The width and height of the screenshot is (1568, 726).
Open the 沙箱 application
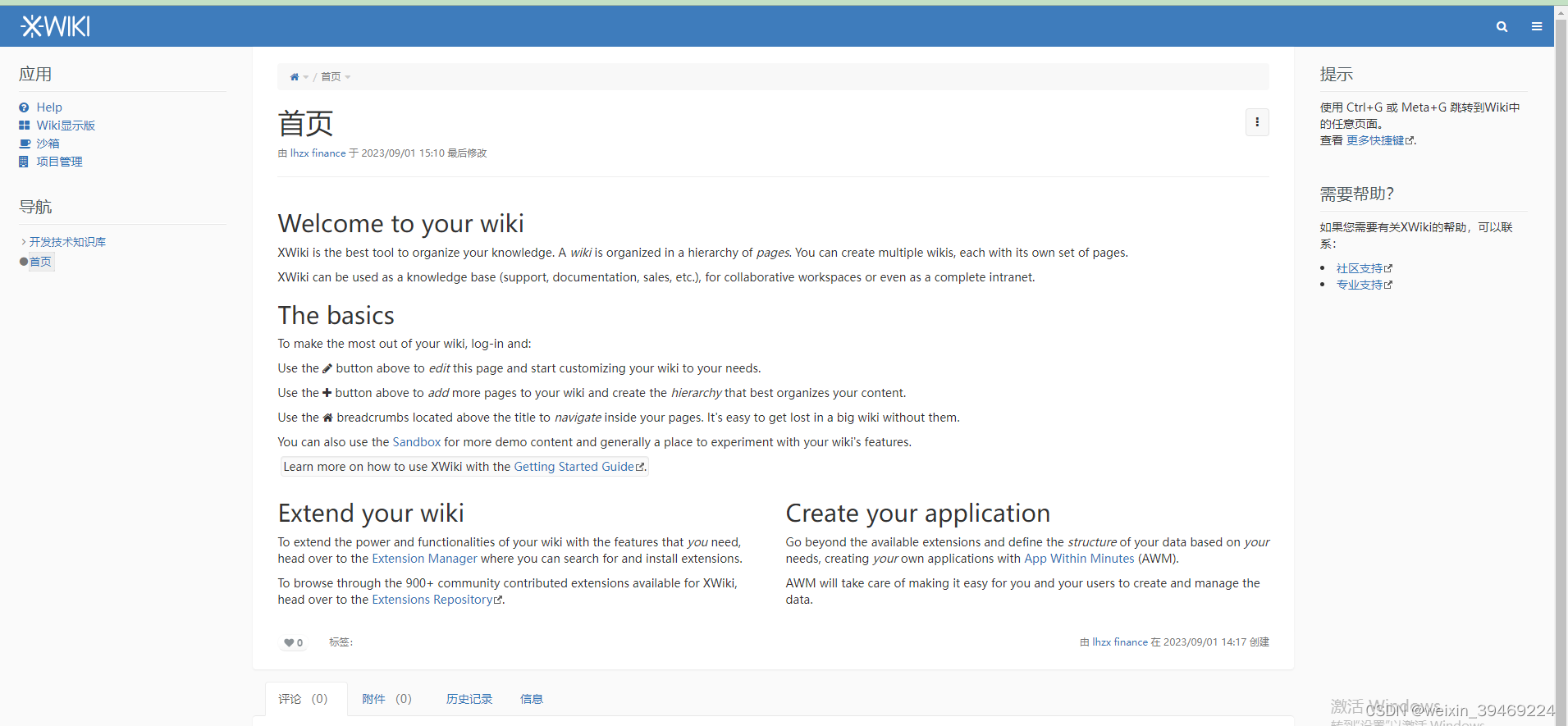pyautogui.click(x=48, y=144)
